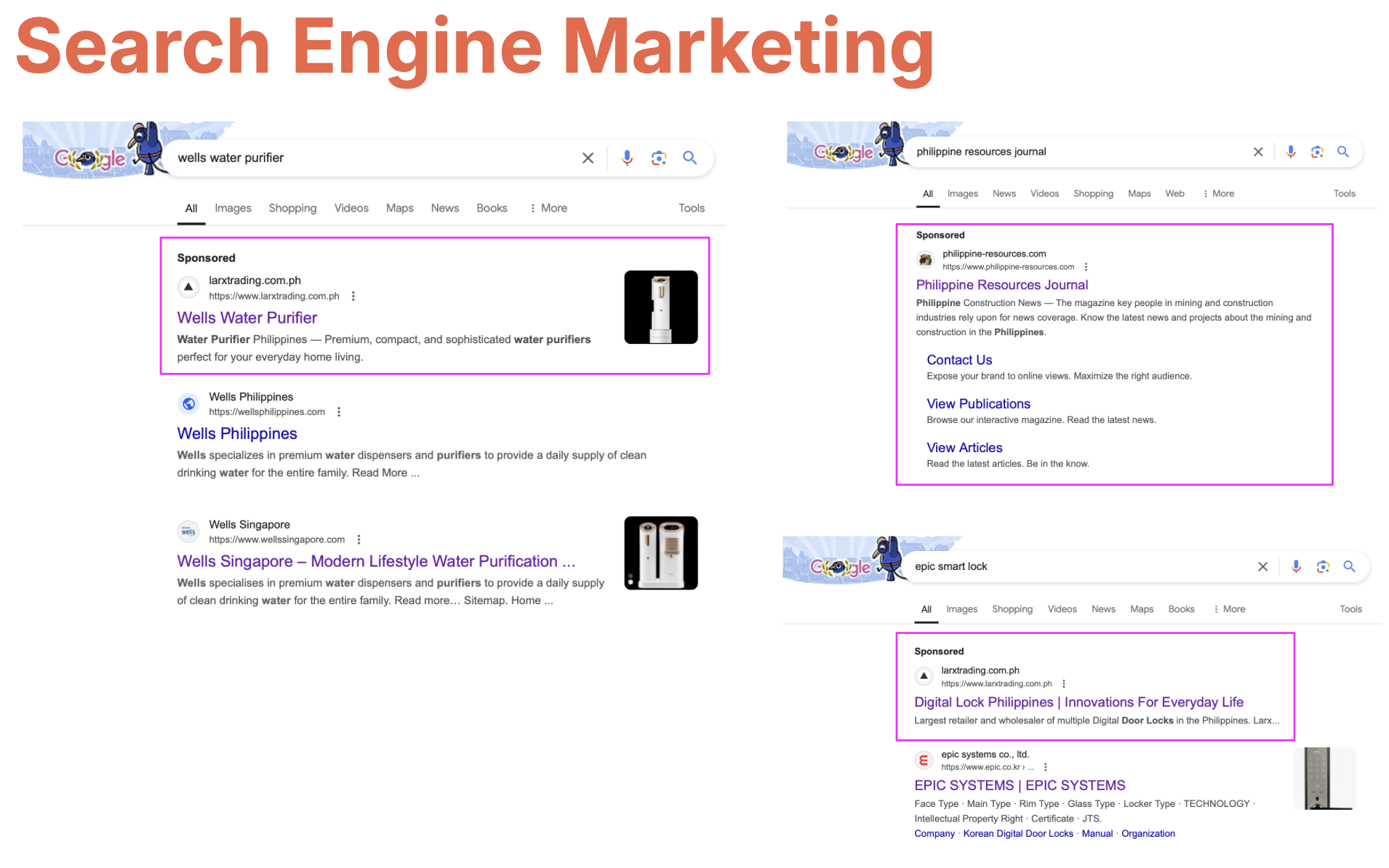Image resolution: width=1389 pixels, height=868 pixels.
Task: Switch to Web tab in philippine resources journal results
Action: click(1174, 193)
